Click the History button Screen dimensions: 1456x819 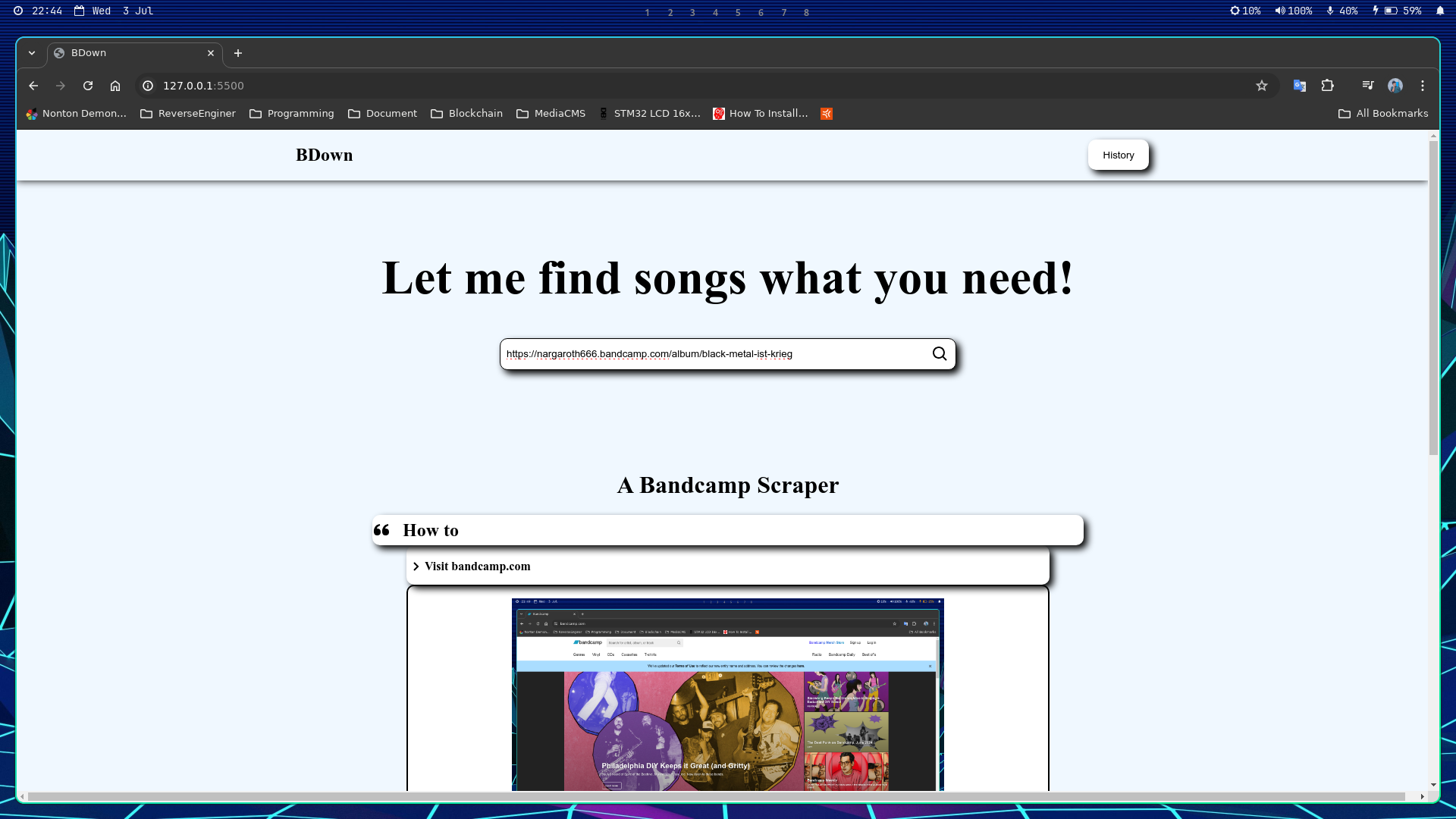pos(1118,154)
